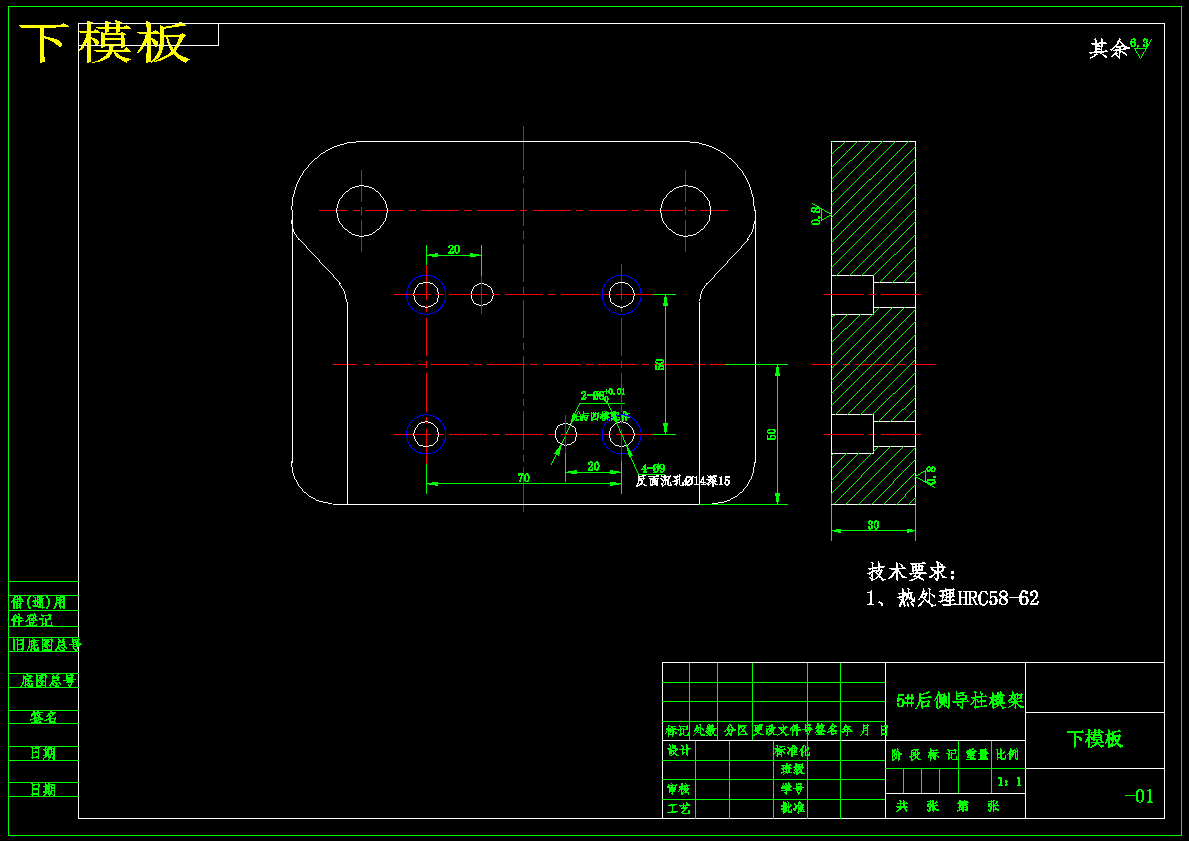Image resolution: width=1189 pixels, height=841 pixels.
Task: Click the 阶段标记 header cell
Action: (x=924, y=755)
